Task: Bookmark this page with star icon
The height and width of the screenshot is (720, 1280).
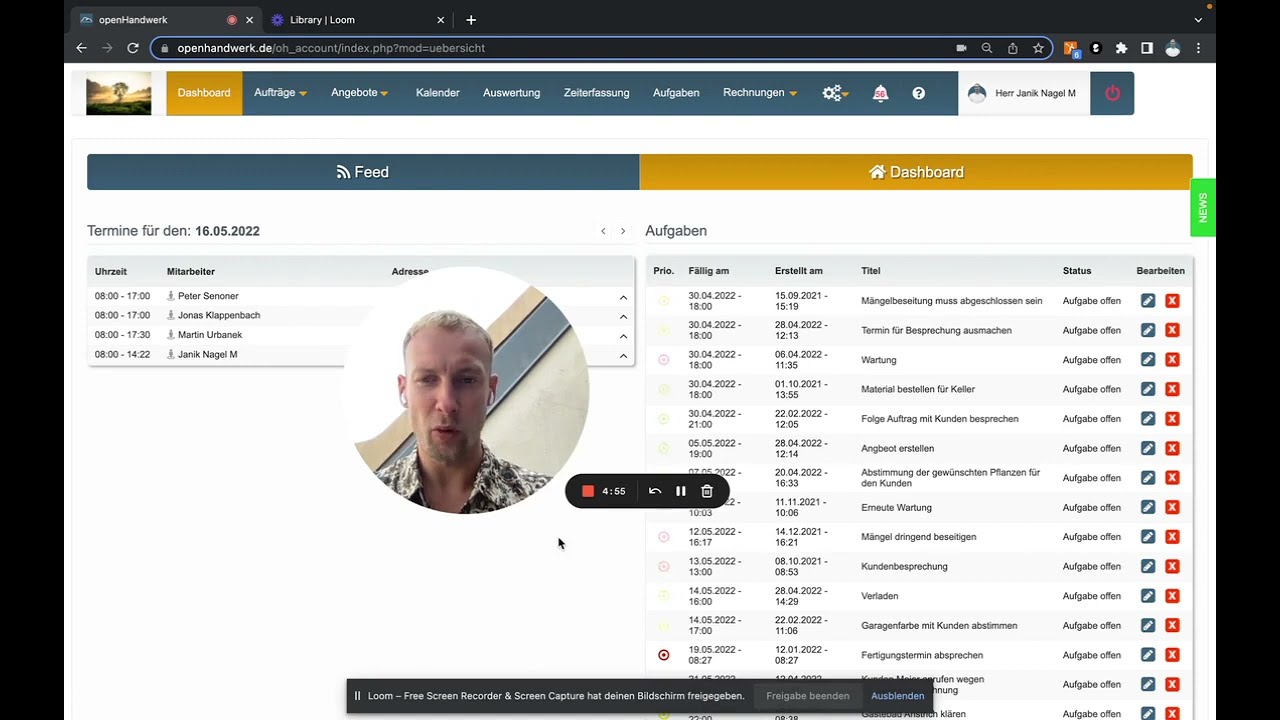Action: [x=1038, y=48]
